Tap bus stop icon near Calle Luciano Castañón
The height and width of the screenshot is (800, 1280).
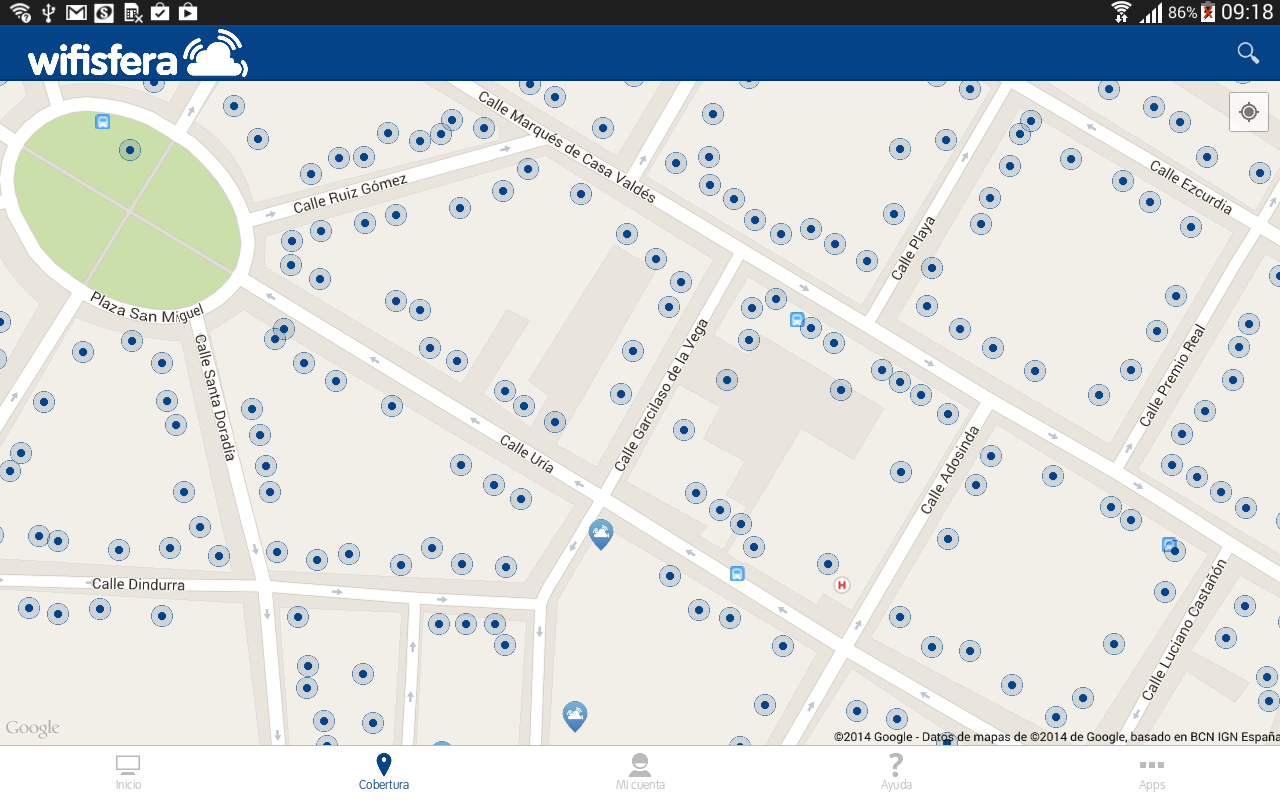point(1169,545)
